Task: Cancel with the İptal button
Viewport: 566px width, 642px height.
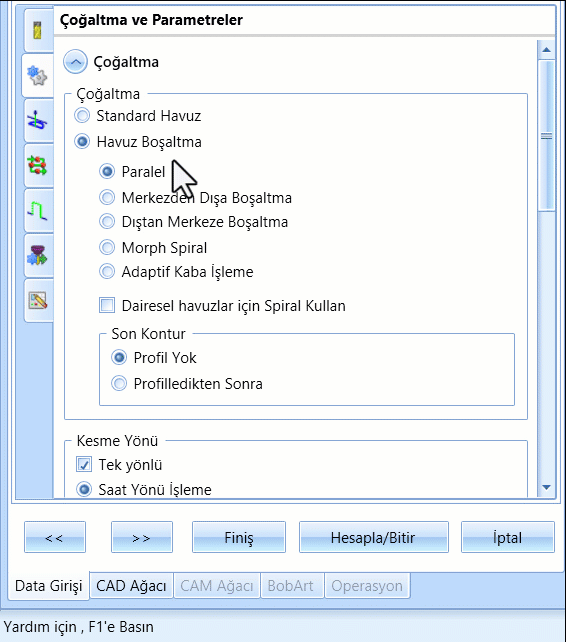Action: pos(508,537)
